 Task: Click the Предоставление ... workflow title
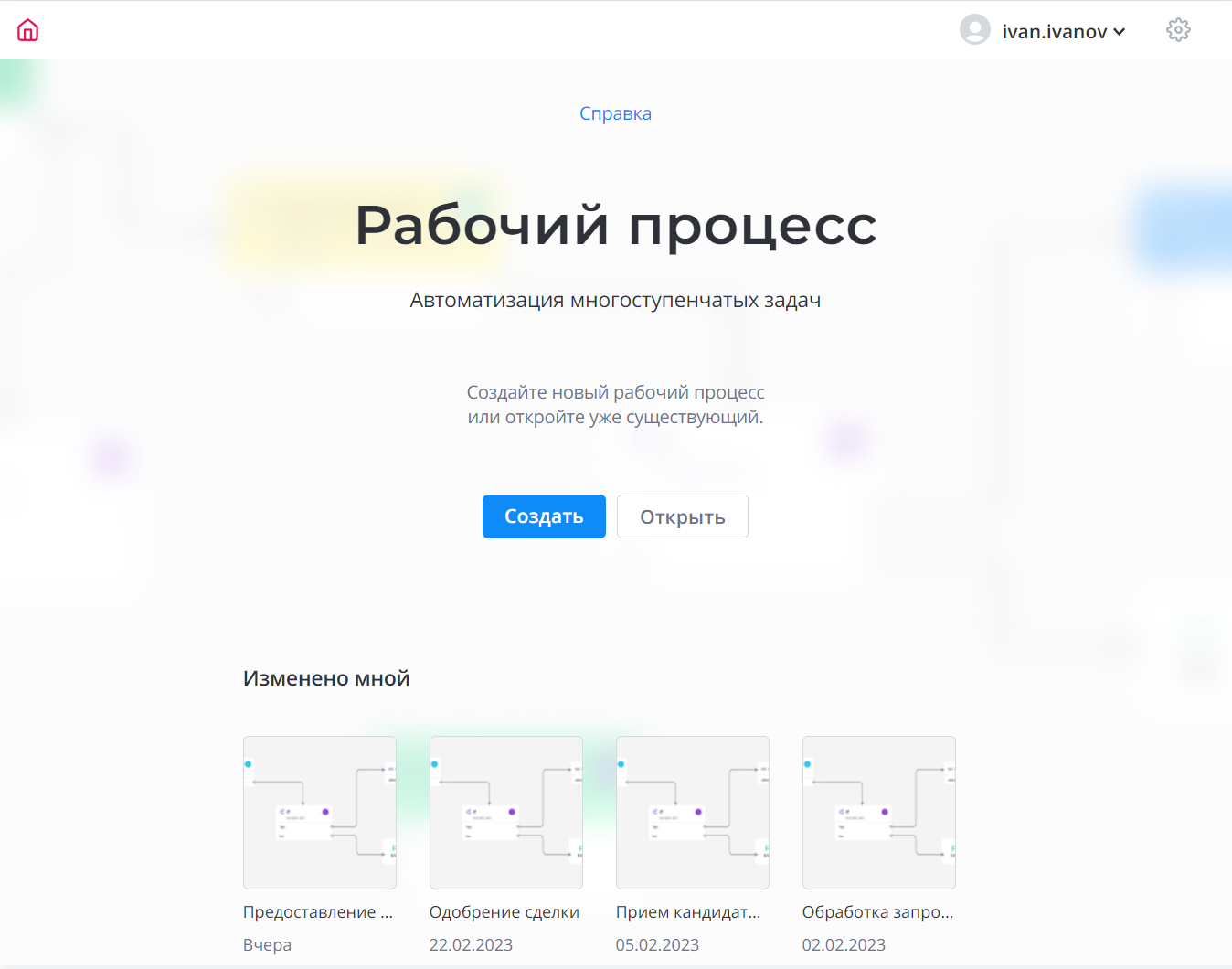[x=318, y=912]
